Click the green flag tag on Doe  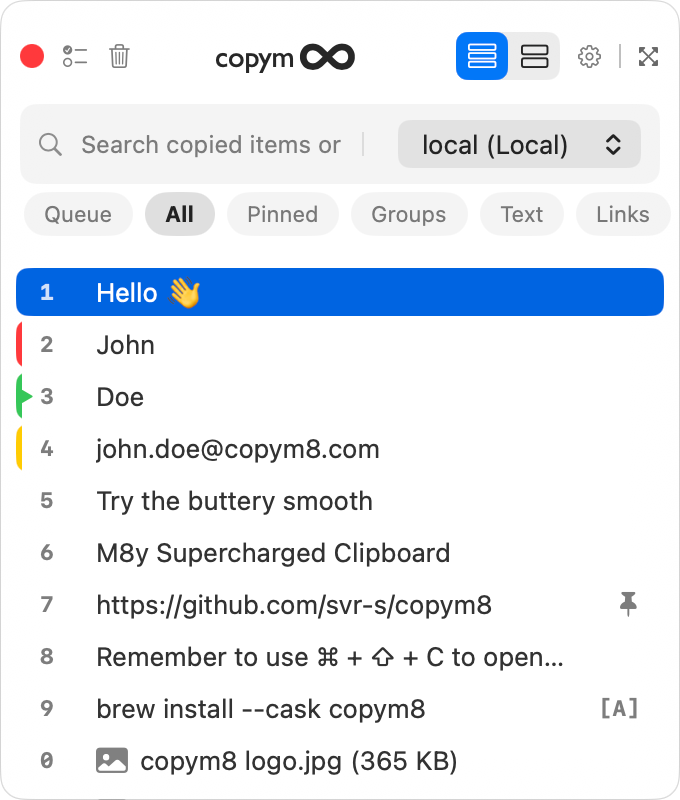pyautogui.click(x=23, y=396)
